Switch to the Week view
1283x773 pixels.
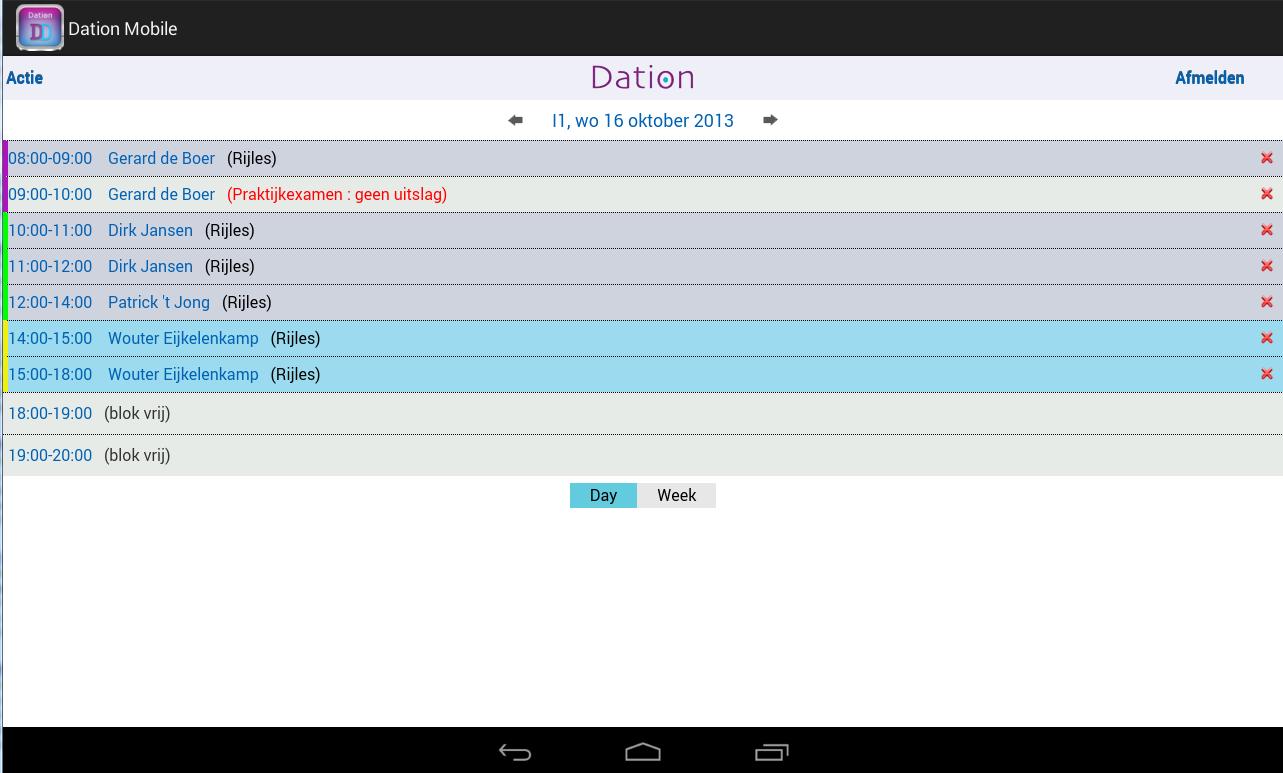click(x=676, y=495)
